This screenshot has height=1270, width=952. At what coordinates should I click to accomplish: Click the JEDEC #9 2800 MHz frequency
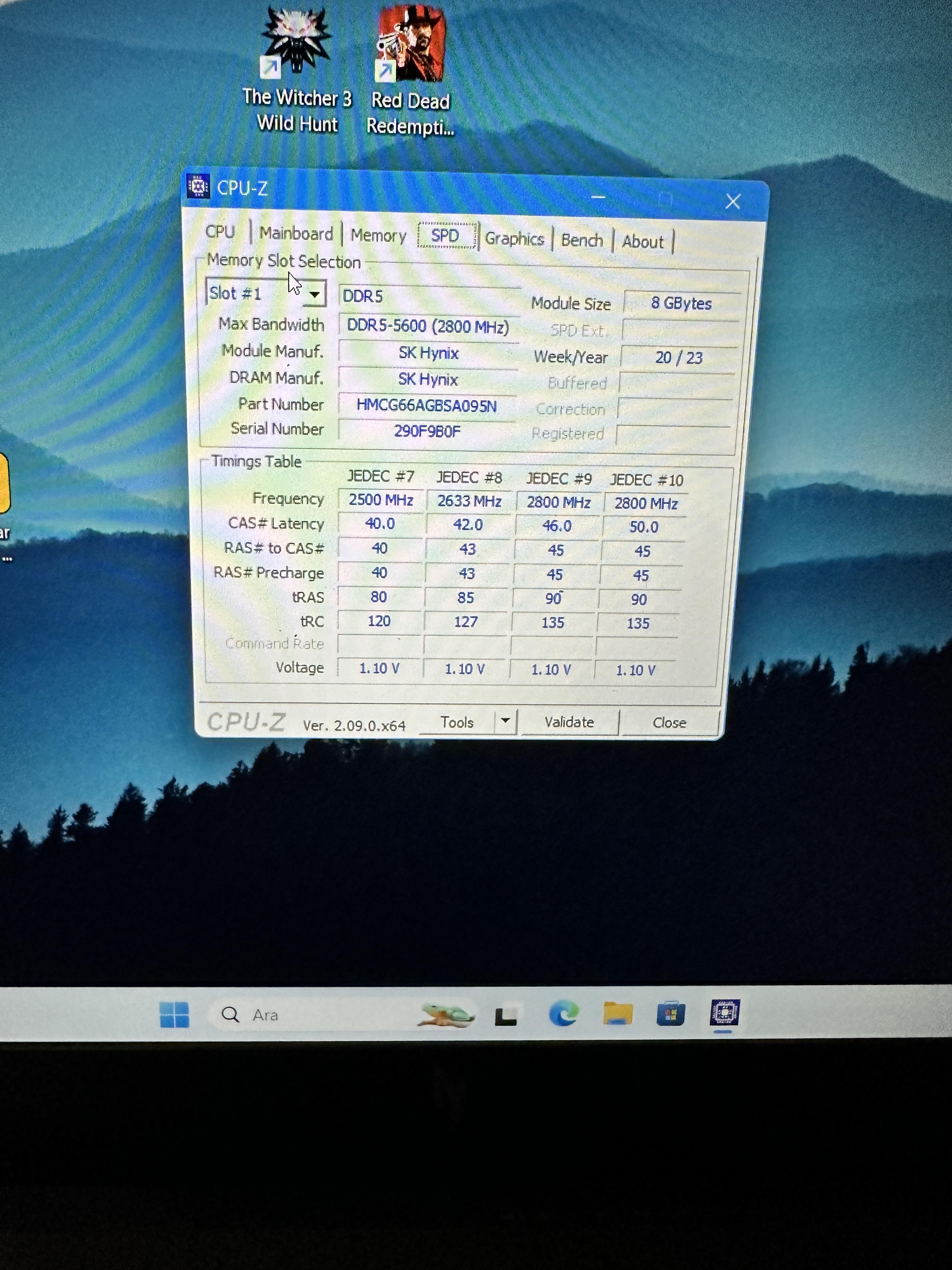click(558, 503)
